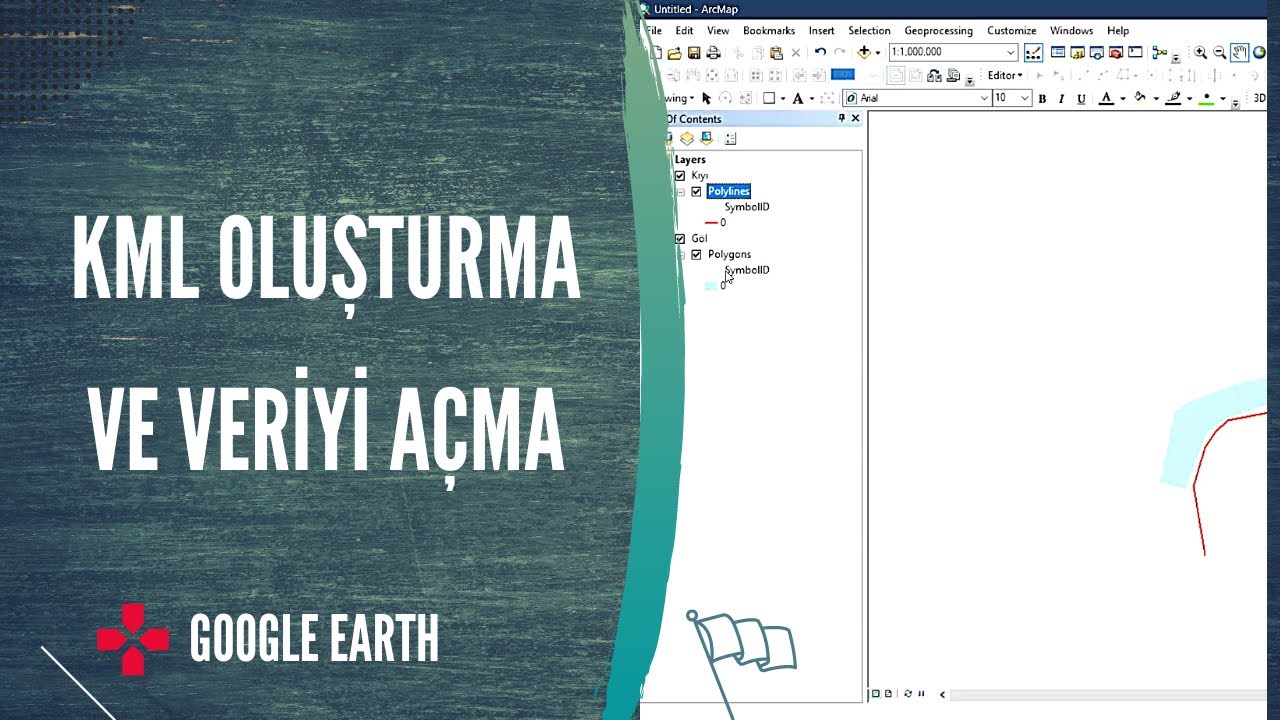Click the Font Color button

(x=1106, y=98)
